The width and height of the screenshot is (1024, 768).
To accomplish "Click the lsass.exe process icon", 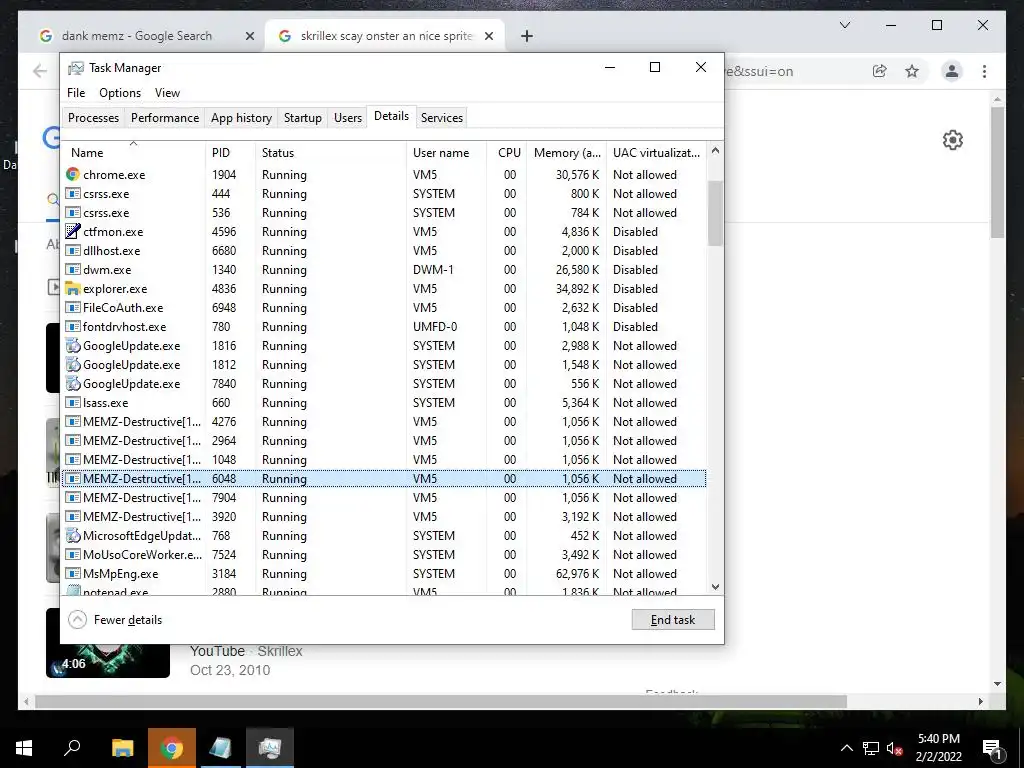I will point(73,402).
